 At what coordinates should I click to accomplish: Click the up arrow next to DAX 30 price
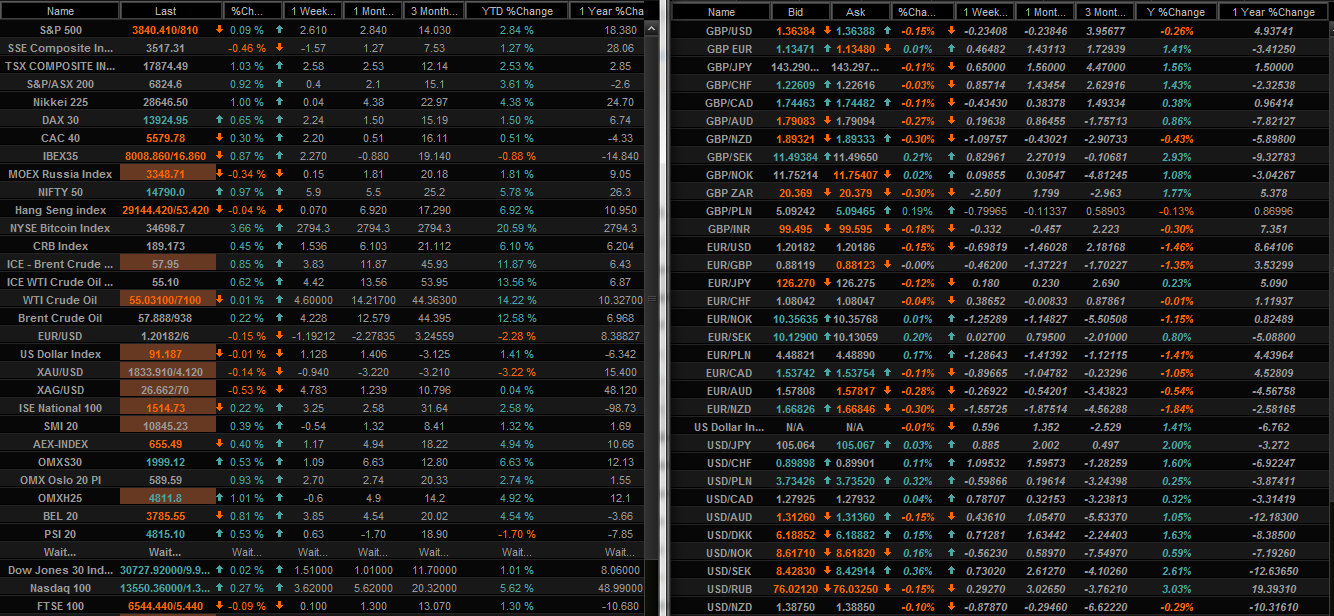(219, 120)
